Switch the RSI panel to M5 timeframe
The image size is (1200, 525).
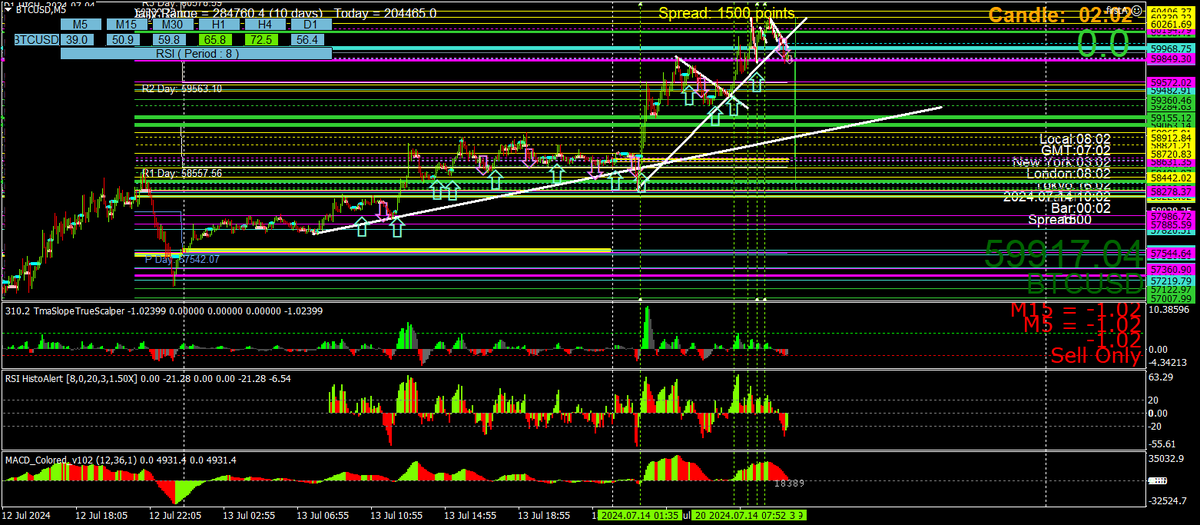click(x=81, y=24)
